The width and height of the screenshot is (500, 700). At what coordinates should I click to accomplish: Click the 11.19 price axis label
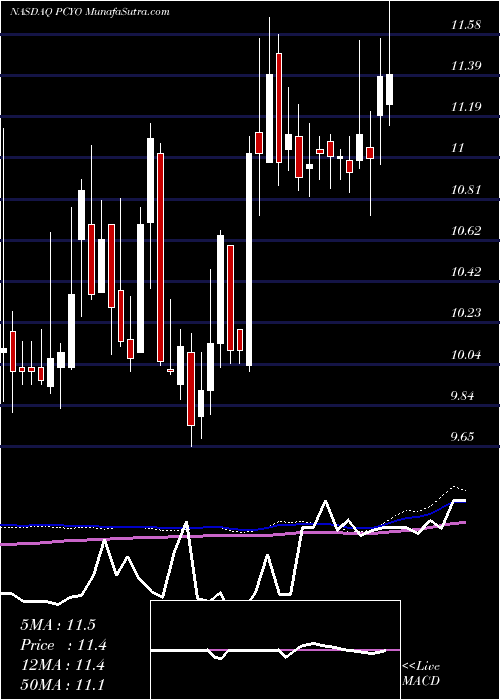pyautogui.click(x=466, y=107)
